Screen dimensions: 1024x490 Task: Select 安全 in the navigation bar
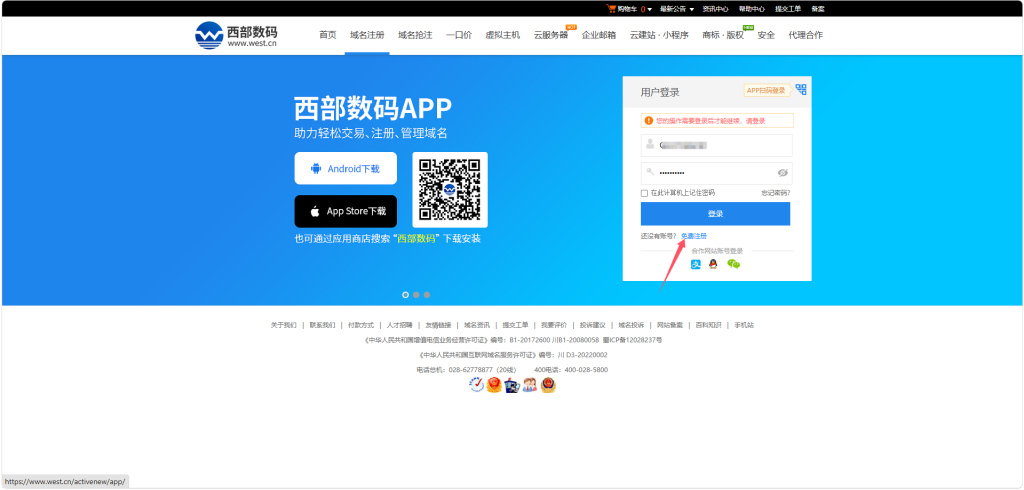pos(766,35)
